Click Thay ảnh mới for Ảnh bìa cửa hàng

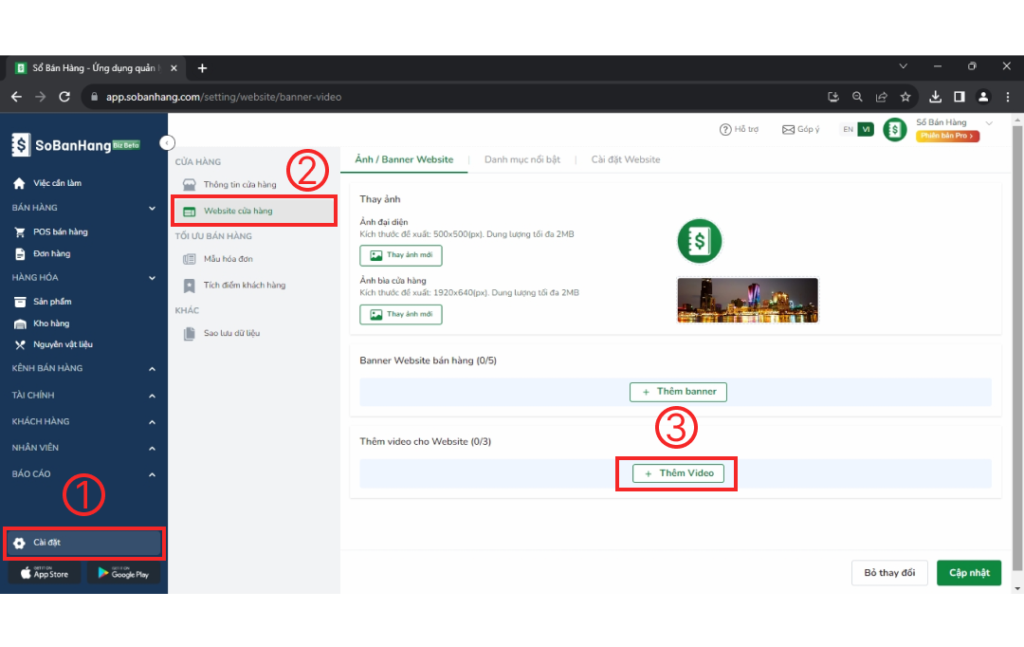400,315
